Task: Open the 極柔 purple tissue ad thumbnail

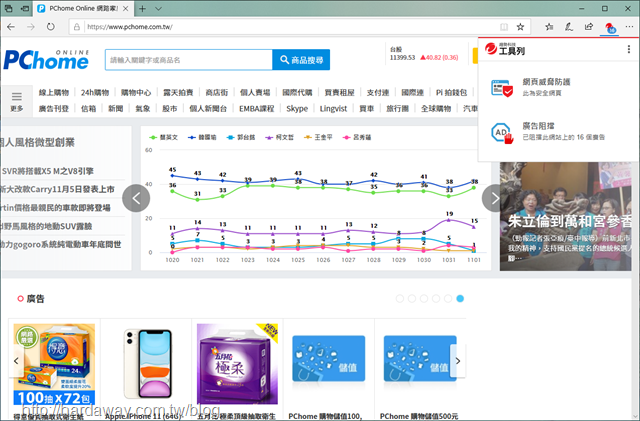Action: click(x=238, y=364)
